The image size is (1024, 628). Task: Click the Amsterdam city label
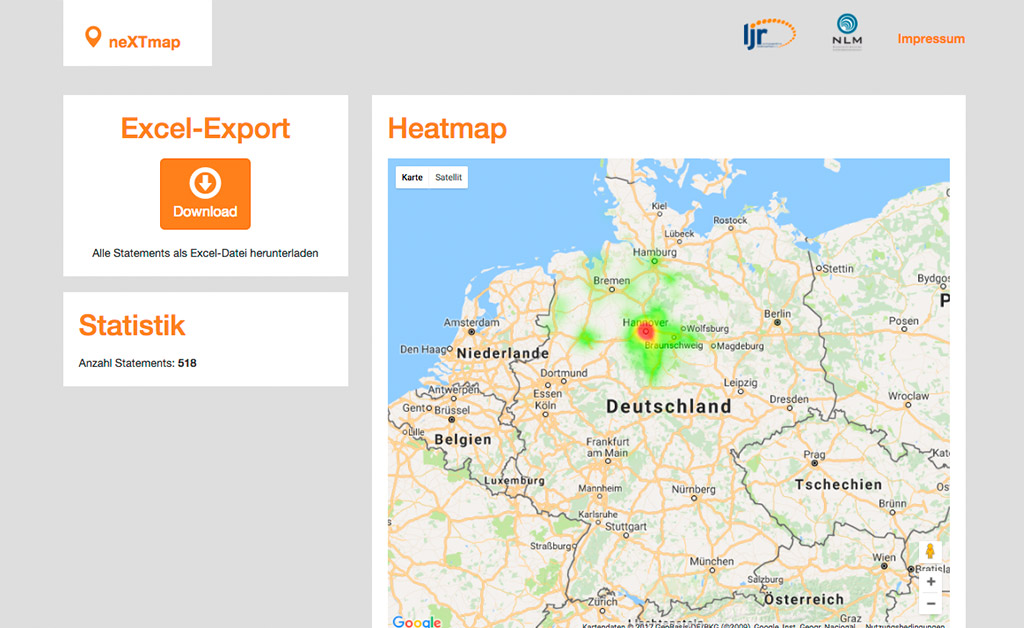coord(471,323)
